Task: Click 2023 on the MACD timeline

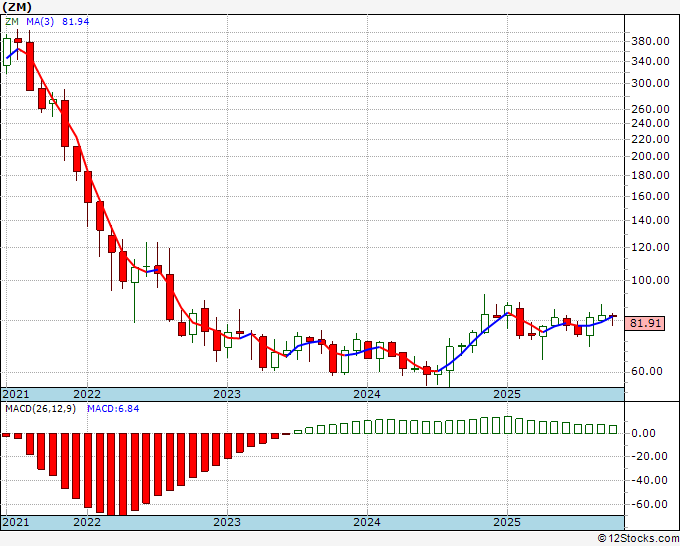Action: tap(227, 522)
